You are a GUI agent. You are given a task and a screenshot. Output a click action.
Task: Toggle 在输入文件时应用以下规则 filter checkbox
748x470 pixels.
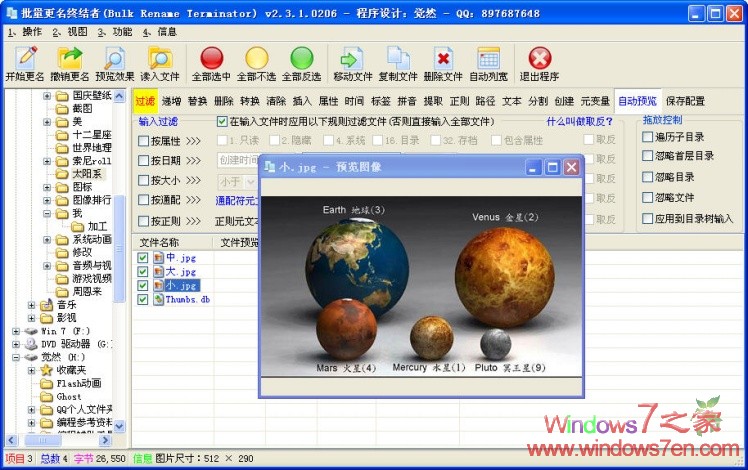click(x=222, y=122)
